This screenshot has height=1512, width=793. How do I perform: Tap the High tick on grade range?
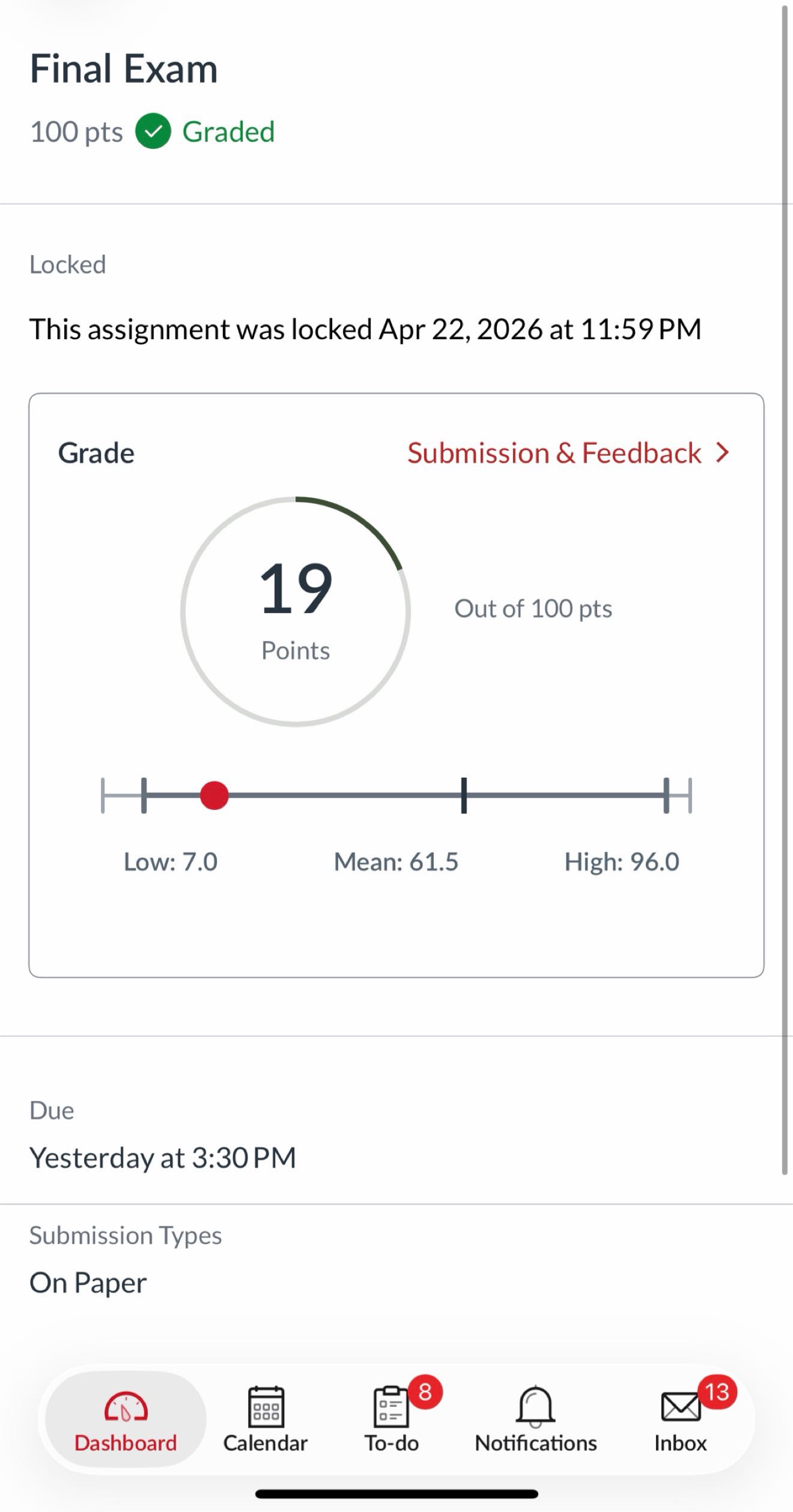666,796
